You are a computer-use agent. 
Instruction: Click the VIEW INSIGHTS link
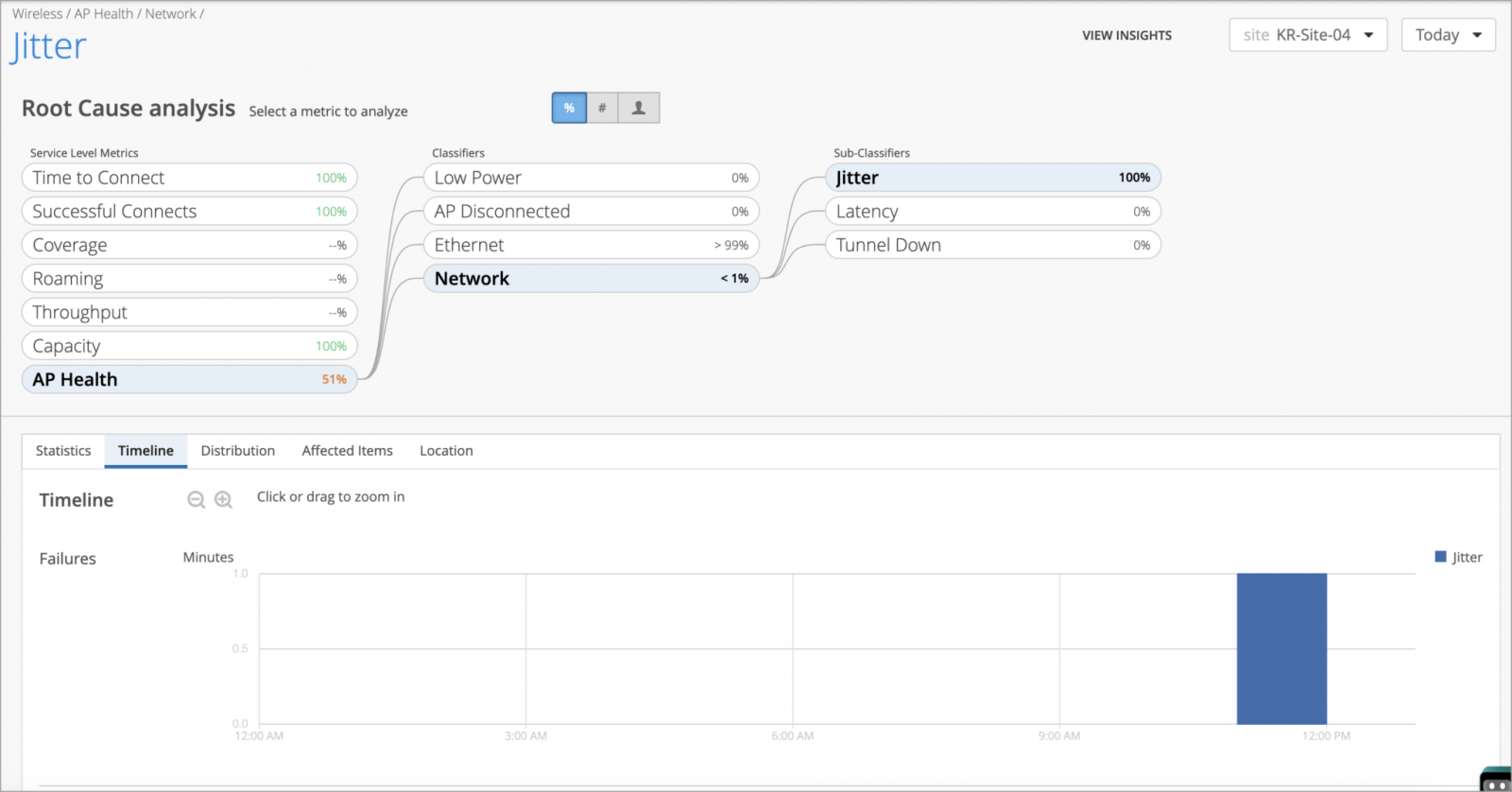click(x=1126, y=35)
